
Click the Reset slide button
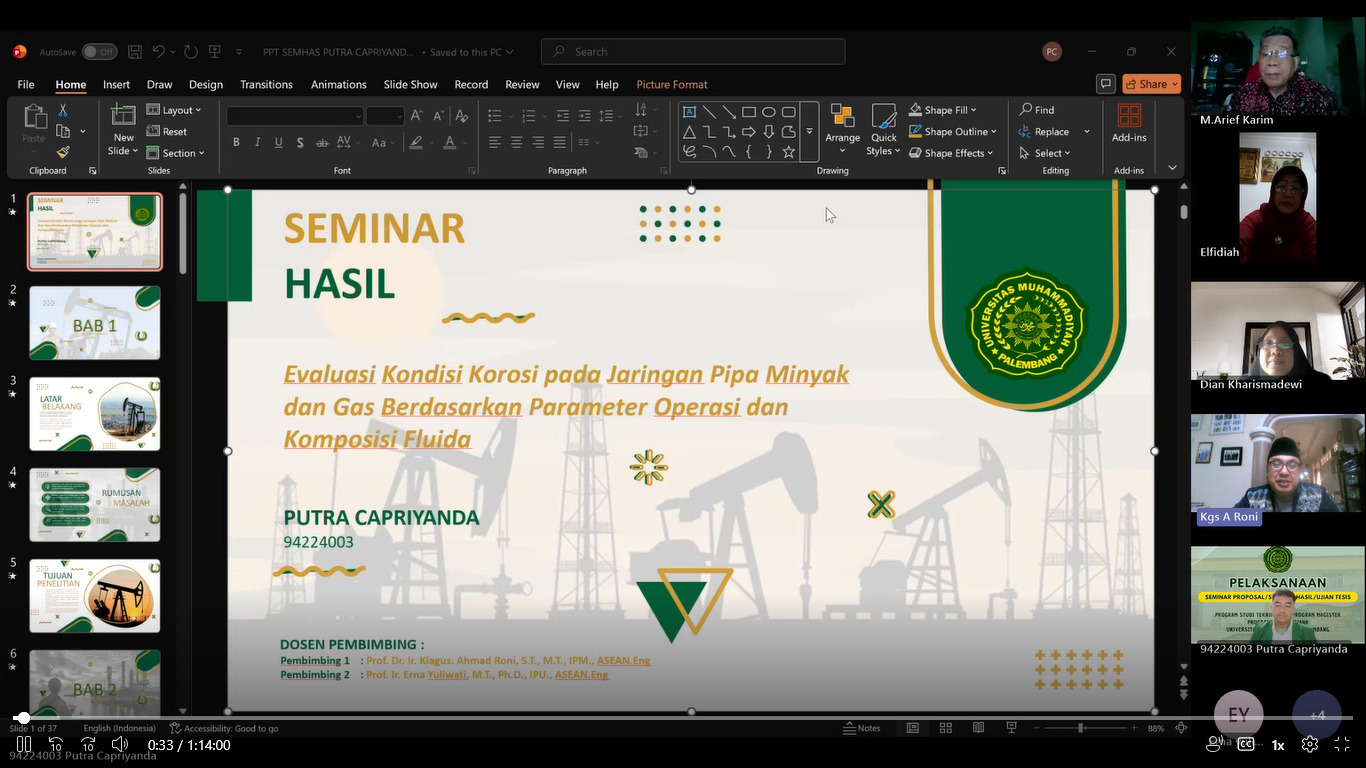click(167, 132)
